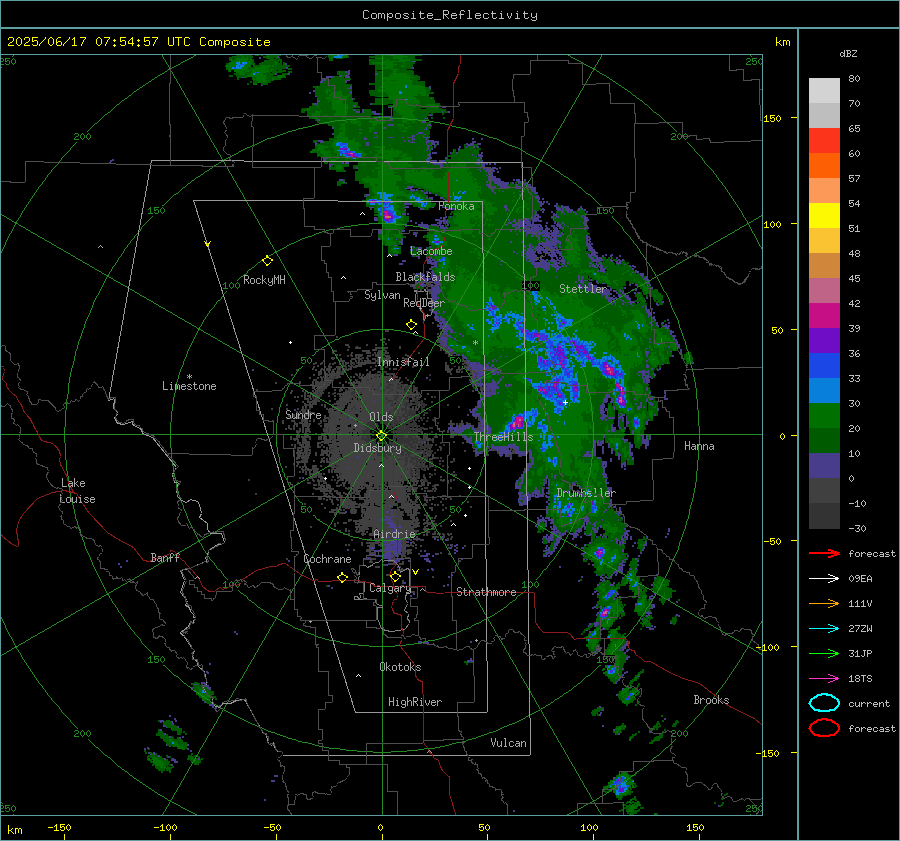Click the magenta 18TS arrow icon
This screenshot has width=900, height=841.
tap(824, 679)
